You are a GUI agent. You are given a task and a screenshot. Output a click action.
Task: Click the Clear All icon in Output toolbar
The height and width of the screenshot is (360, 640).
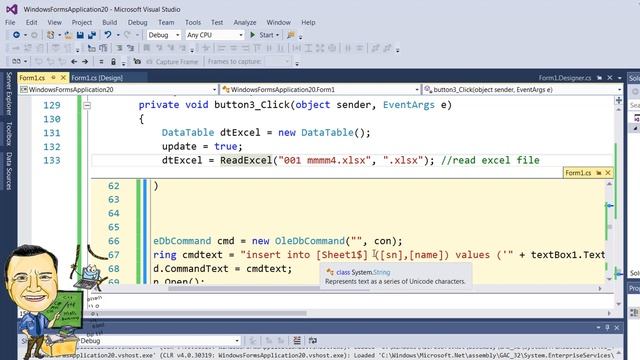297,340
